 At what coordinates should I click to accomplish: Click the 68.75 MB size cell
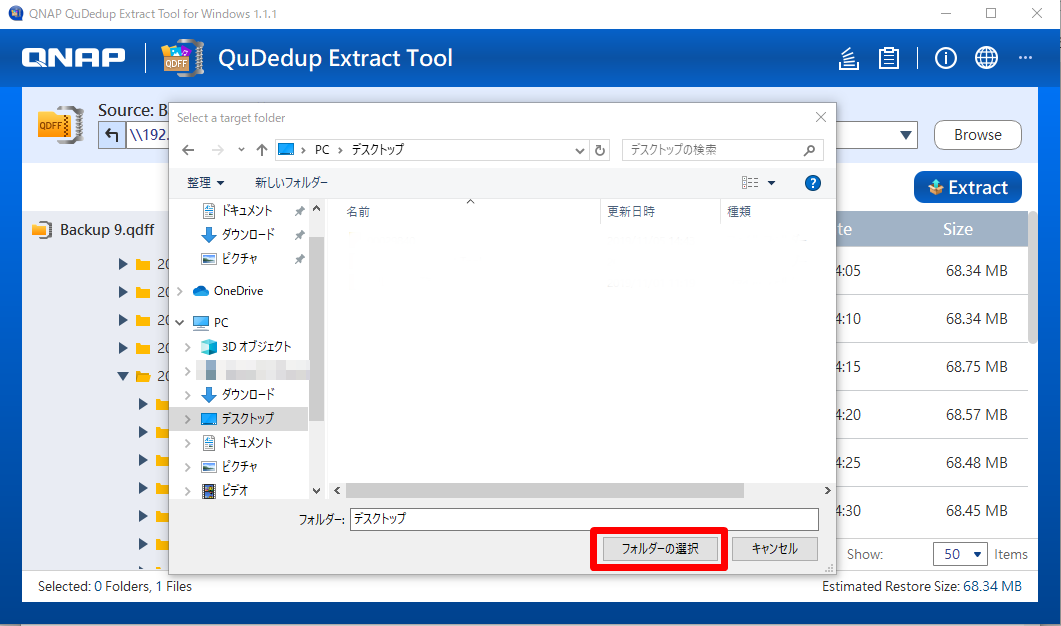tap(976, 367)
